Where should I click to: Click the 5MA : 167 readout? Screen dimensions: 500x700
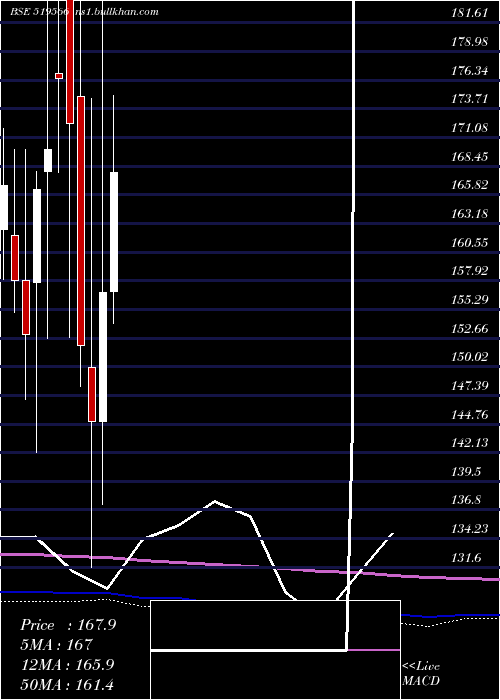pos(57,645)
